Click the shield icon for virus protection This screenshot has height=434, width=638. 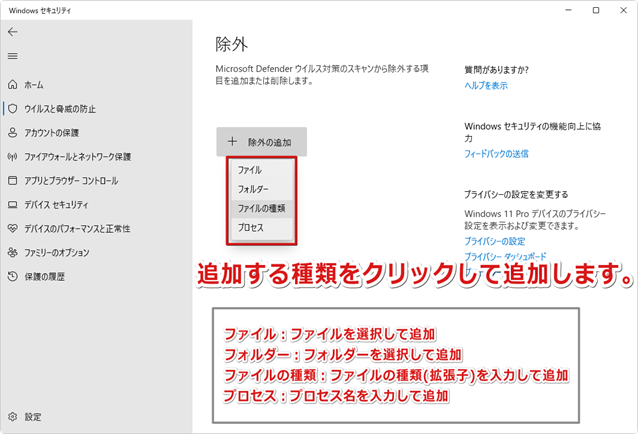click(13, 109)
